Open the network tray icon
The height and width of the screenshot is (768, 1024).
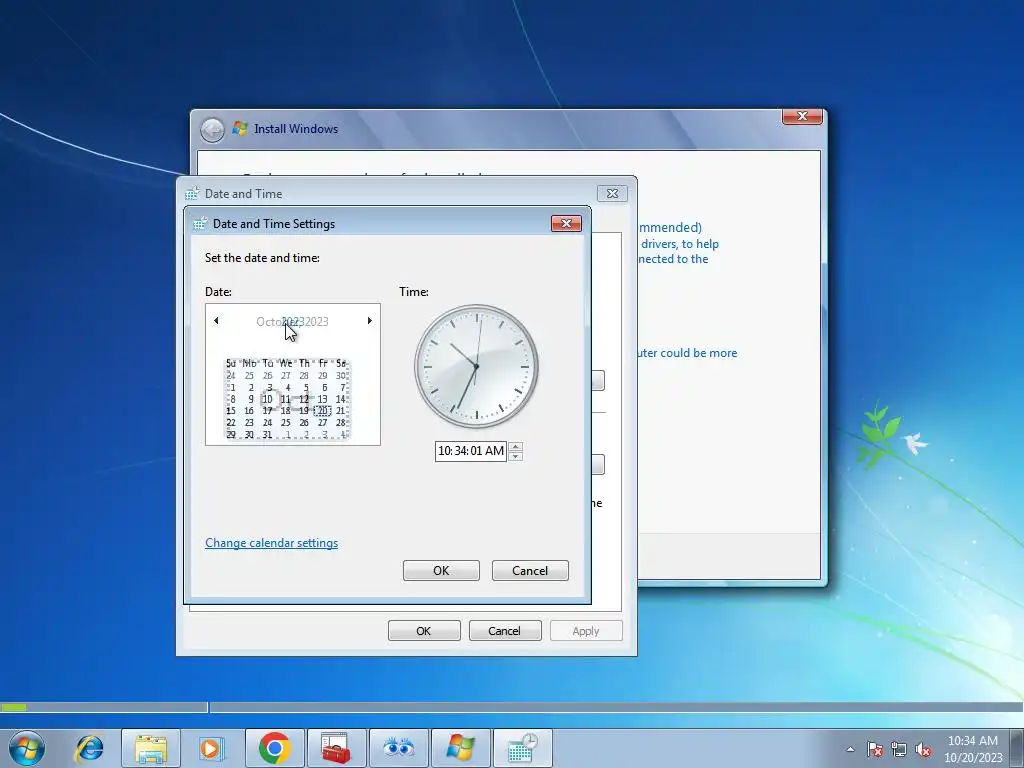coord(899,749)
